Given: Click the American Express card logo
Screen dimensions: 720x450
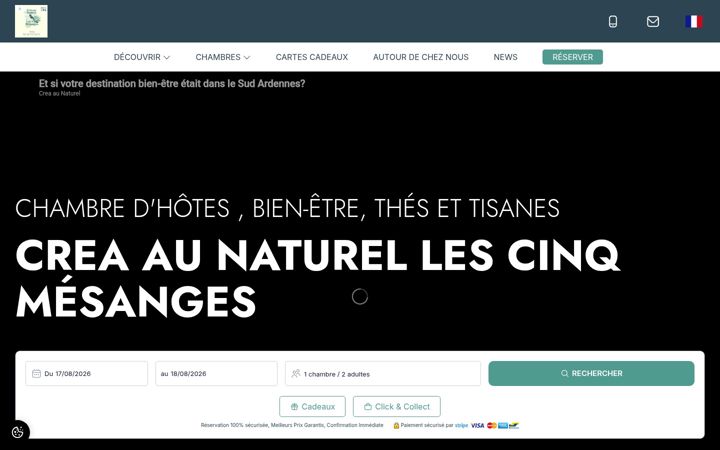Looking at the screenshot, I should [x=503, y=426].
